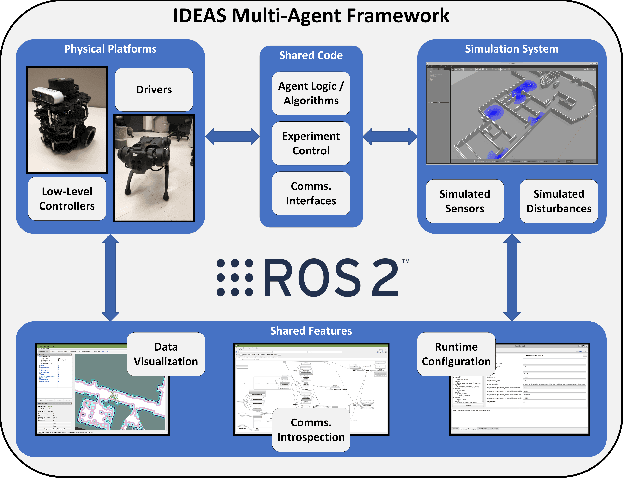This screenshot has width=624, height=478.
Task: Click the Simulated Disturbances box
Action: click(x=556, y=201)
